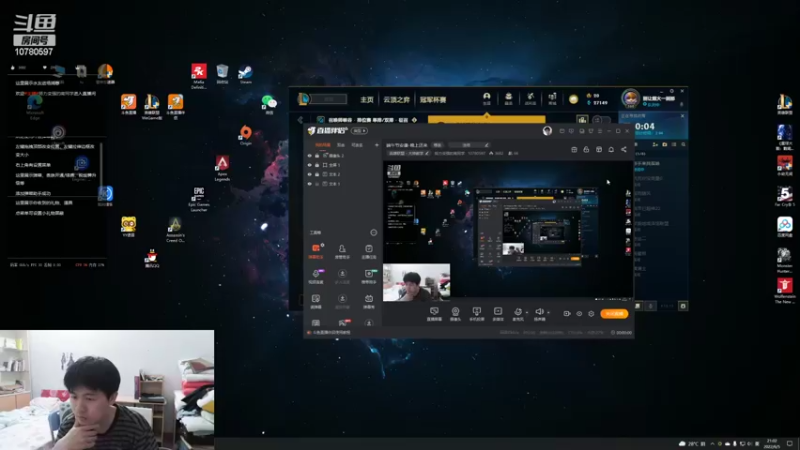Click the webcam source button on bottom toolbar

(x=455, y=313)
